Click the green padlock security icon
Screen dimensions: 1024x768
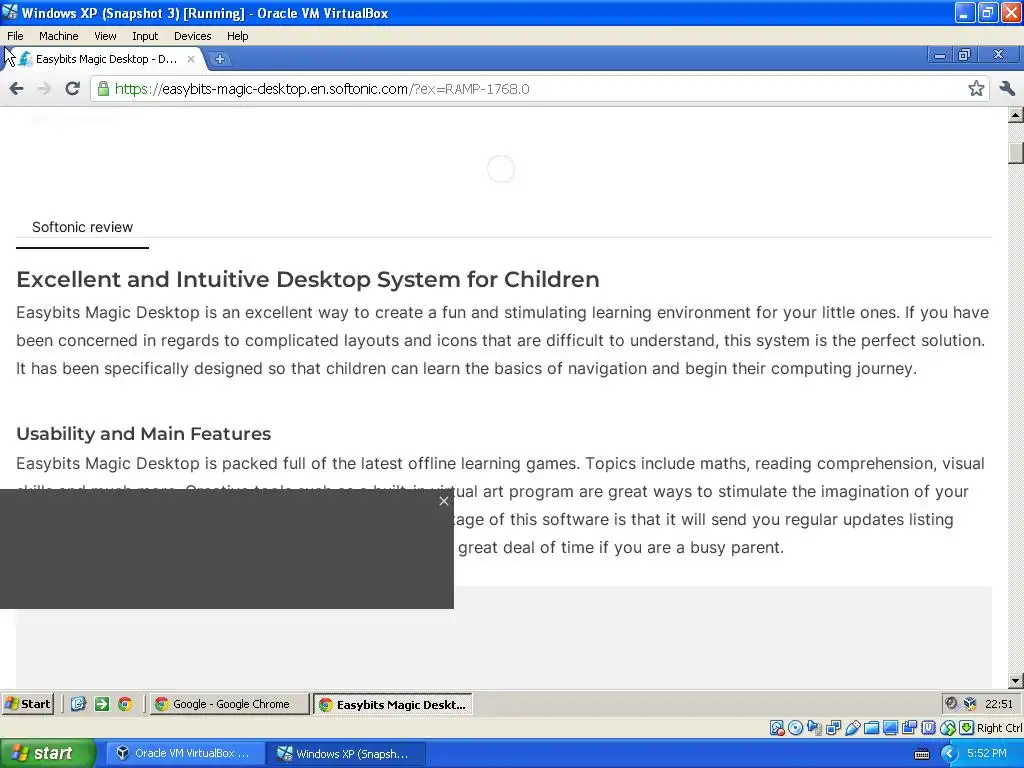[x=103, y=89]
